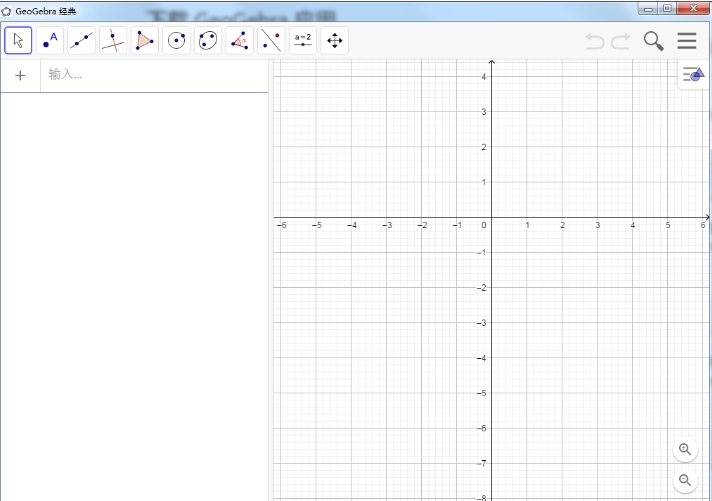This screenshot has width=712, height=501.
Task: Select the Reflect about Line tool
Action: point(271,40)
